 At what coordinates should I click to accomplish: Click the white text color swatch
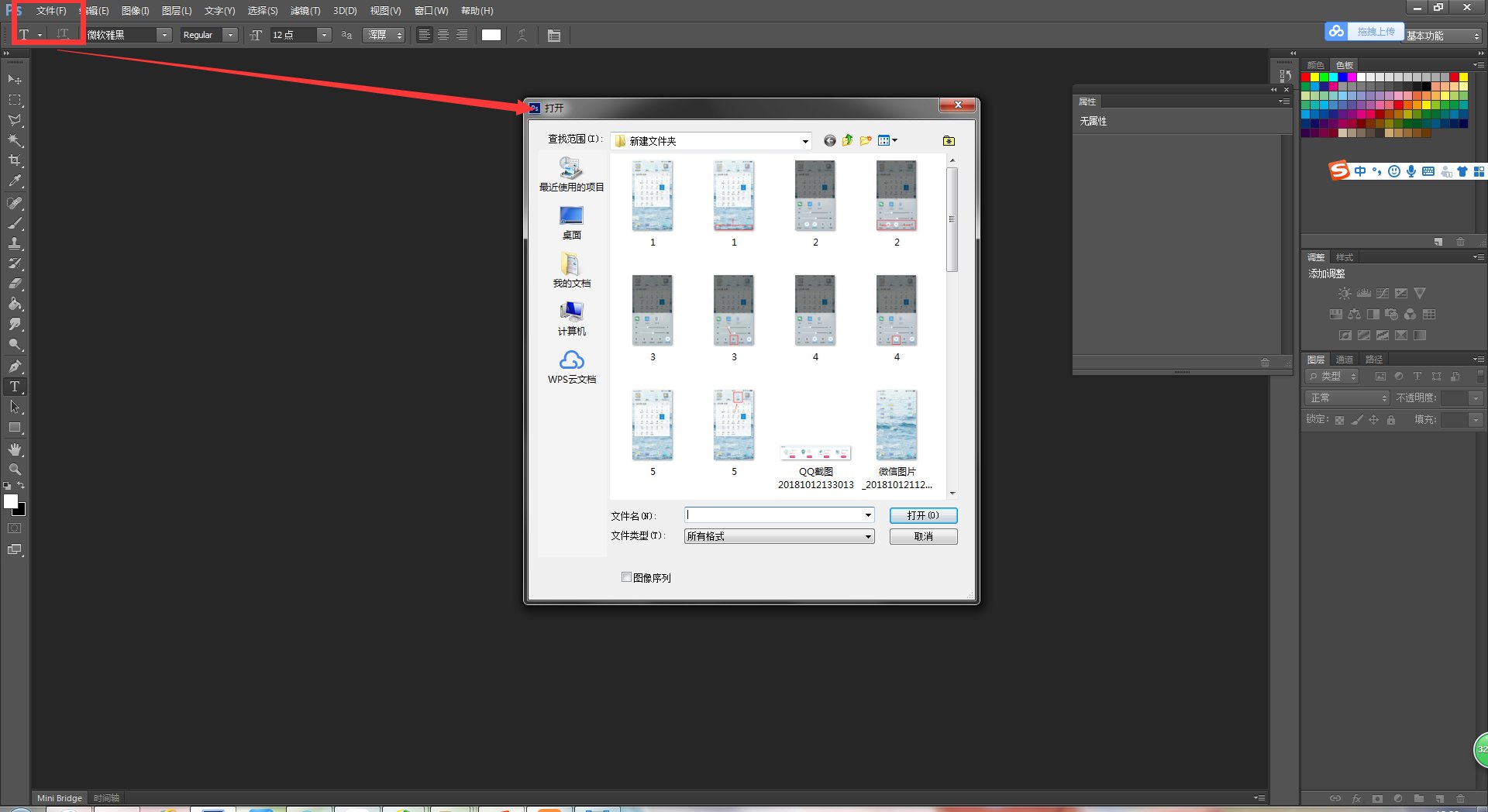tap(491, 35)
